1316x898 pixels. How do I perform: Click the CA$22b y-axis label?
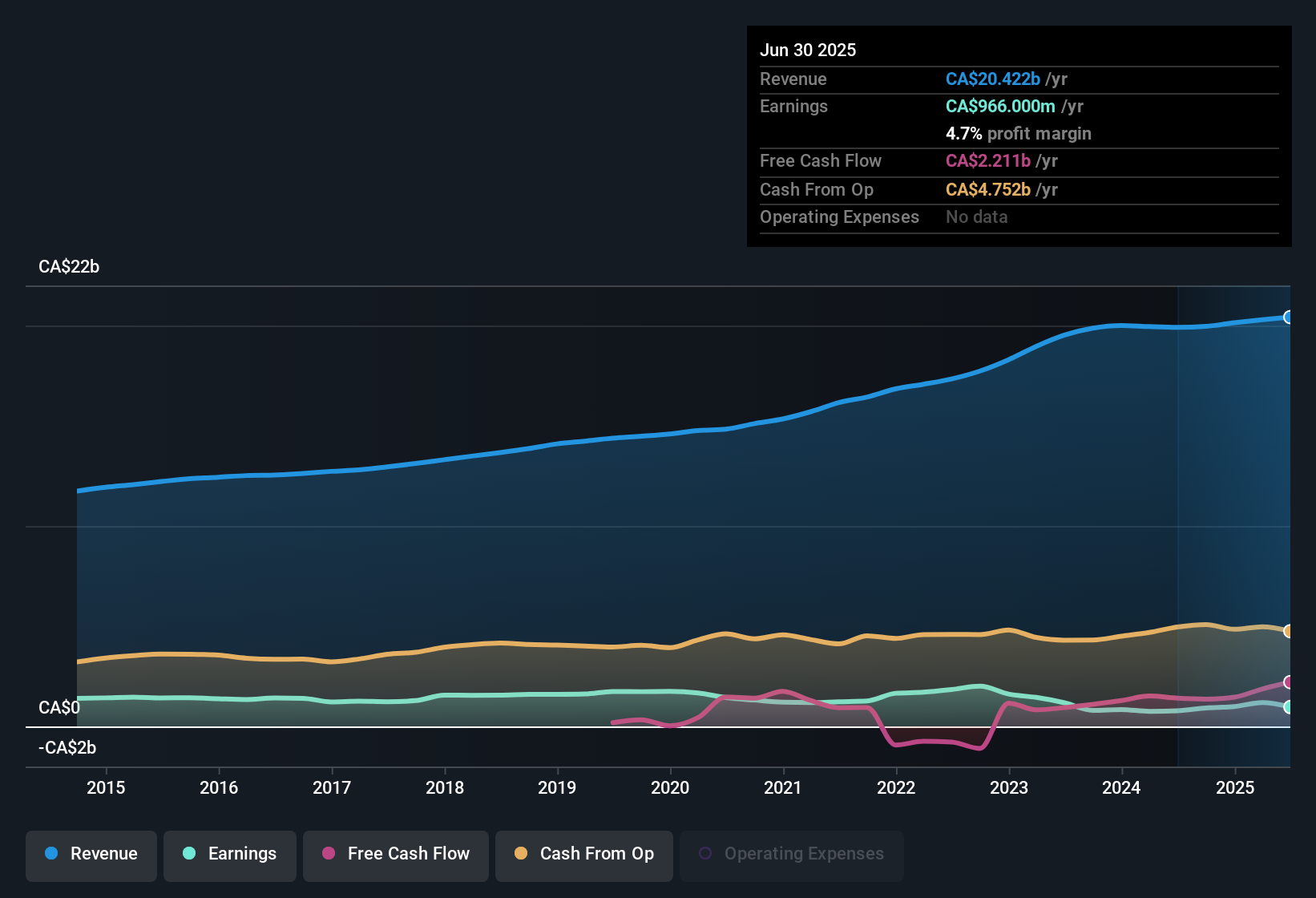[69, 267]
